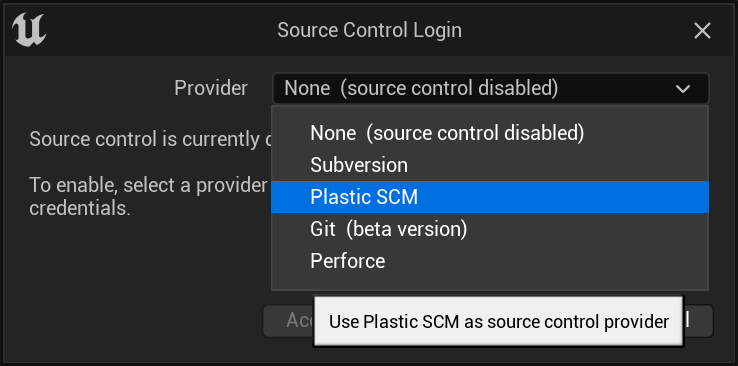This screenshot has width=738, height=366.
Task: Close the Source Control Login dialog
Action: tap(702, 31)
